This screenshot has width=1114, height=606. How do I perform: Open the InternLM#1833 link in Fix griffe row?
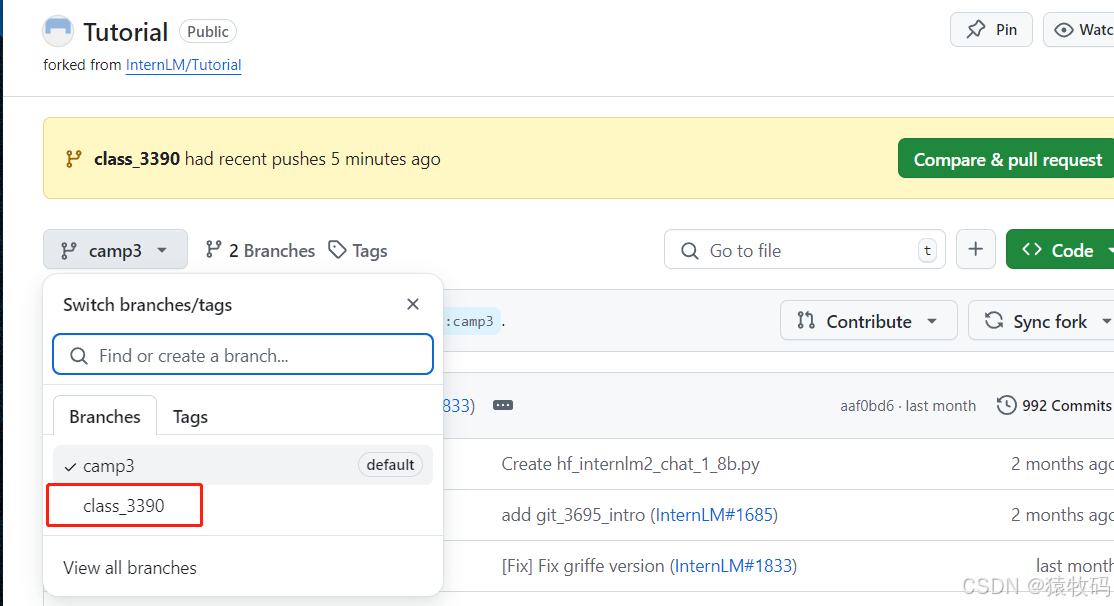(x=733, y=566)
